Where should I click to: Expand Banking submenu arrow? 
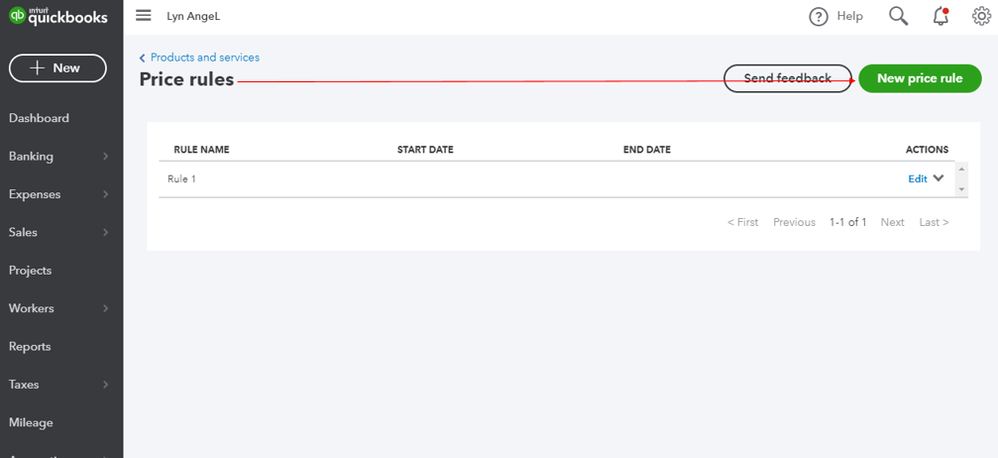click(x=106, y=156)
